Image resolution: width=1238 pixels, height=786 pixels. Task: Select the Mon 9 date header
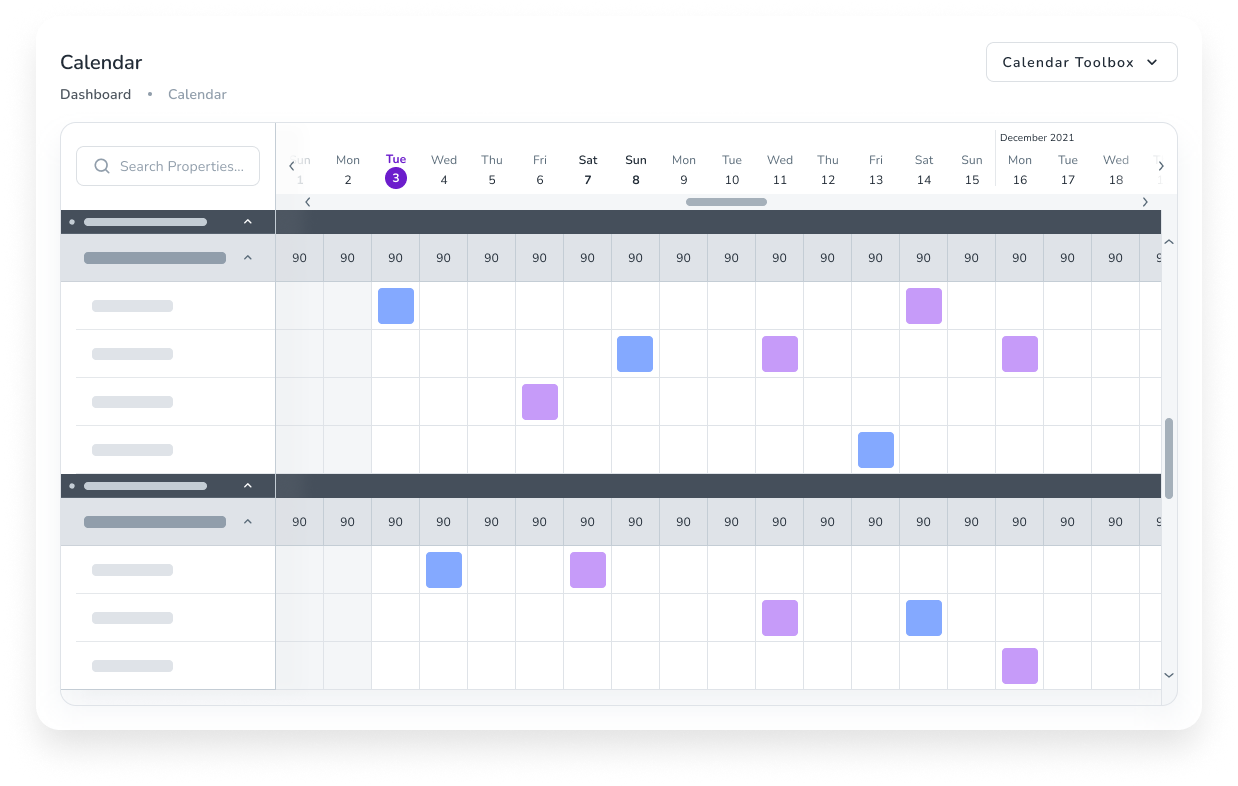coord(684,170)
